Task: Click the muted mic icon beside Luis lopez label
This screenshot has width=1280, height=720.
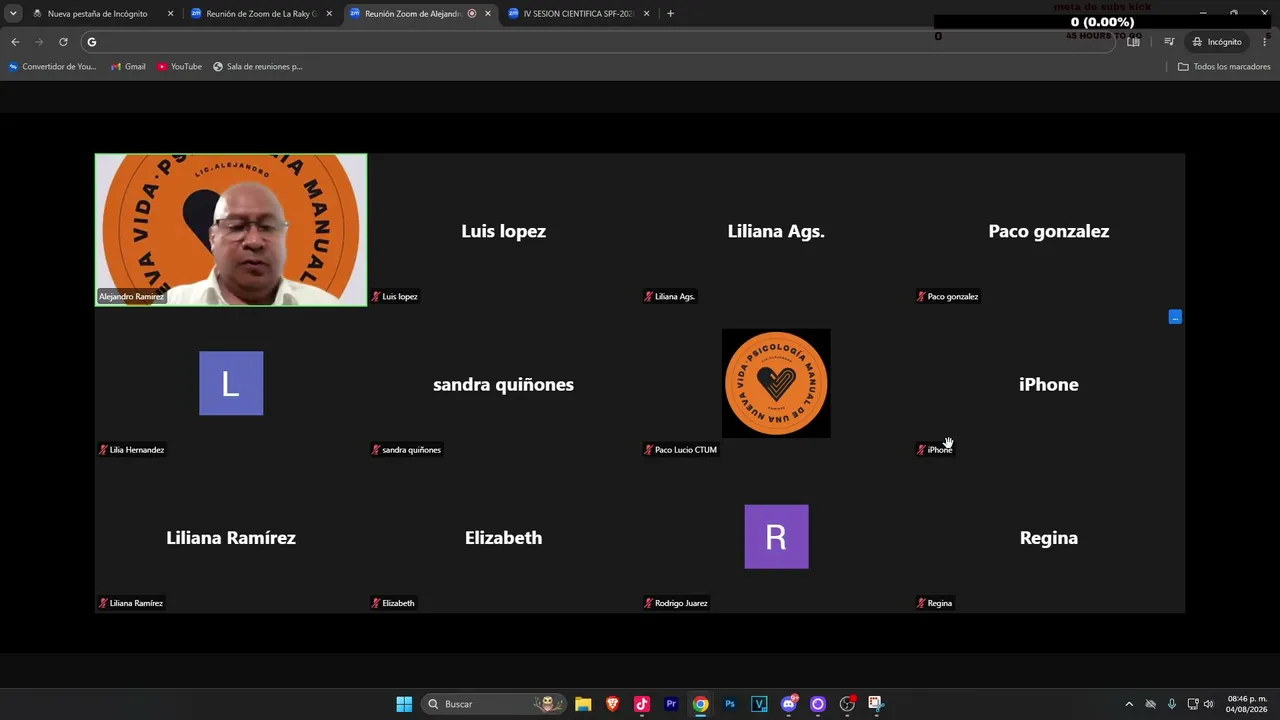Action: pos(376,297)
